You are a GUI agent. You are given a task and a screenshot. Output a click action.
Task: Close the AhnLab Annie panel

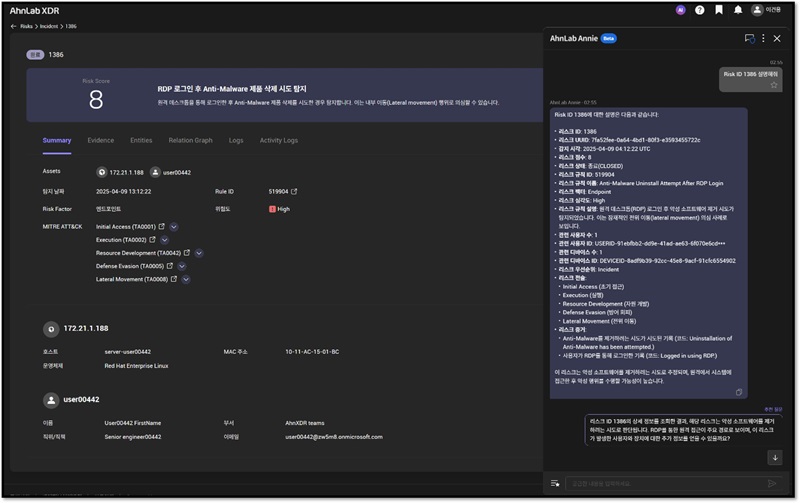click(x=777, y=38)
